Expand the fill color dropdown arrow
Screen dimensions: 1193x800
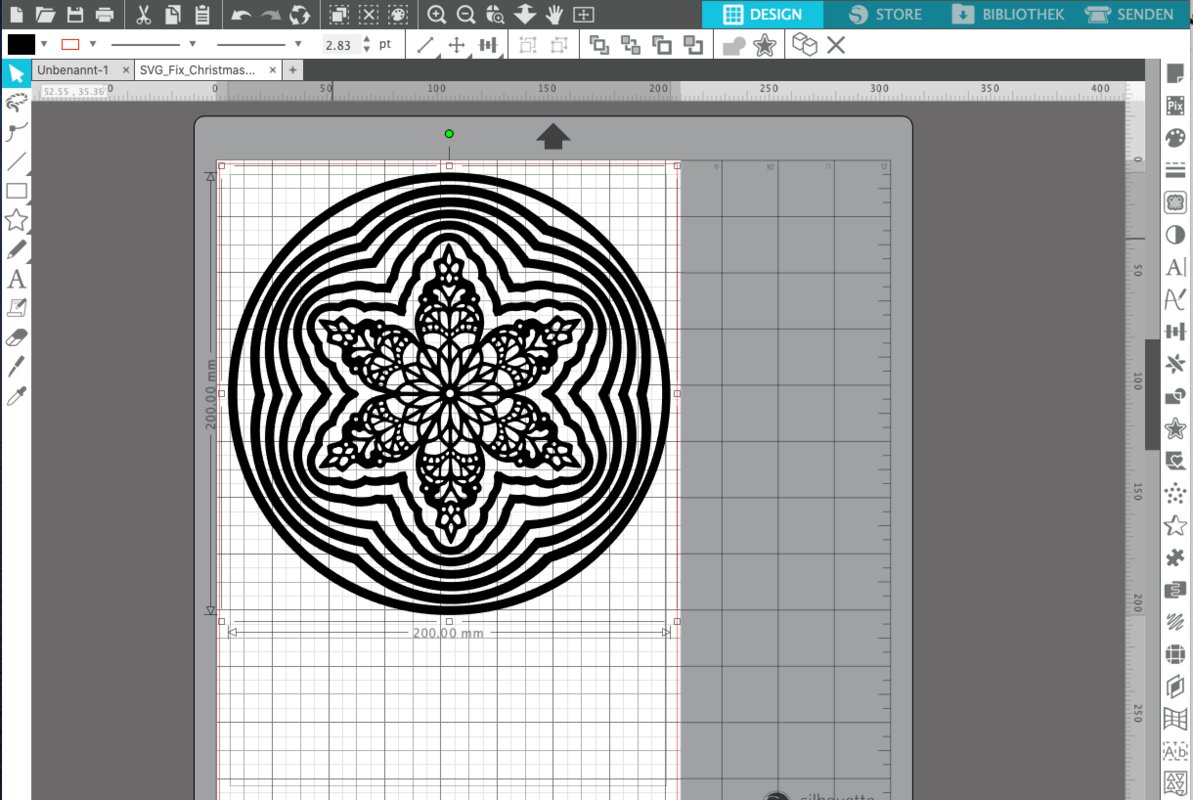[x=44, y=44]
